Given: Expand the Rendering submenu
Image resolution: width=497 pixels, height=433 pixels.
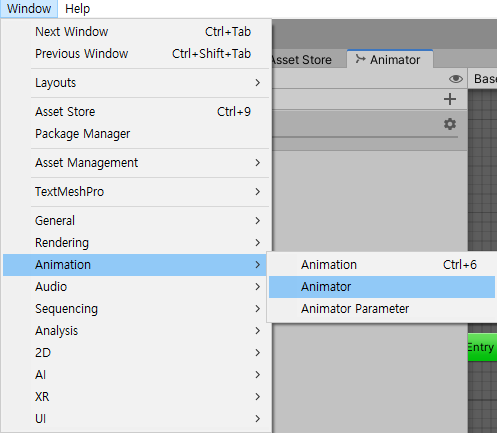Looking at the screenshot, I should 136,243.
